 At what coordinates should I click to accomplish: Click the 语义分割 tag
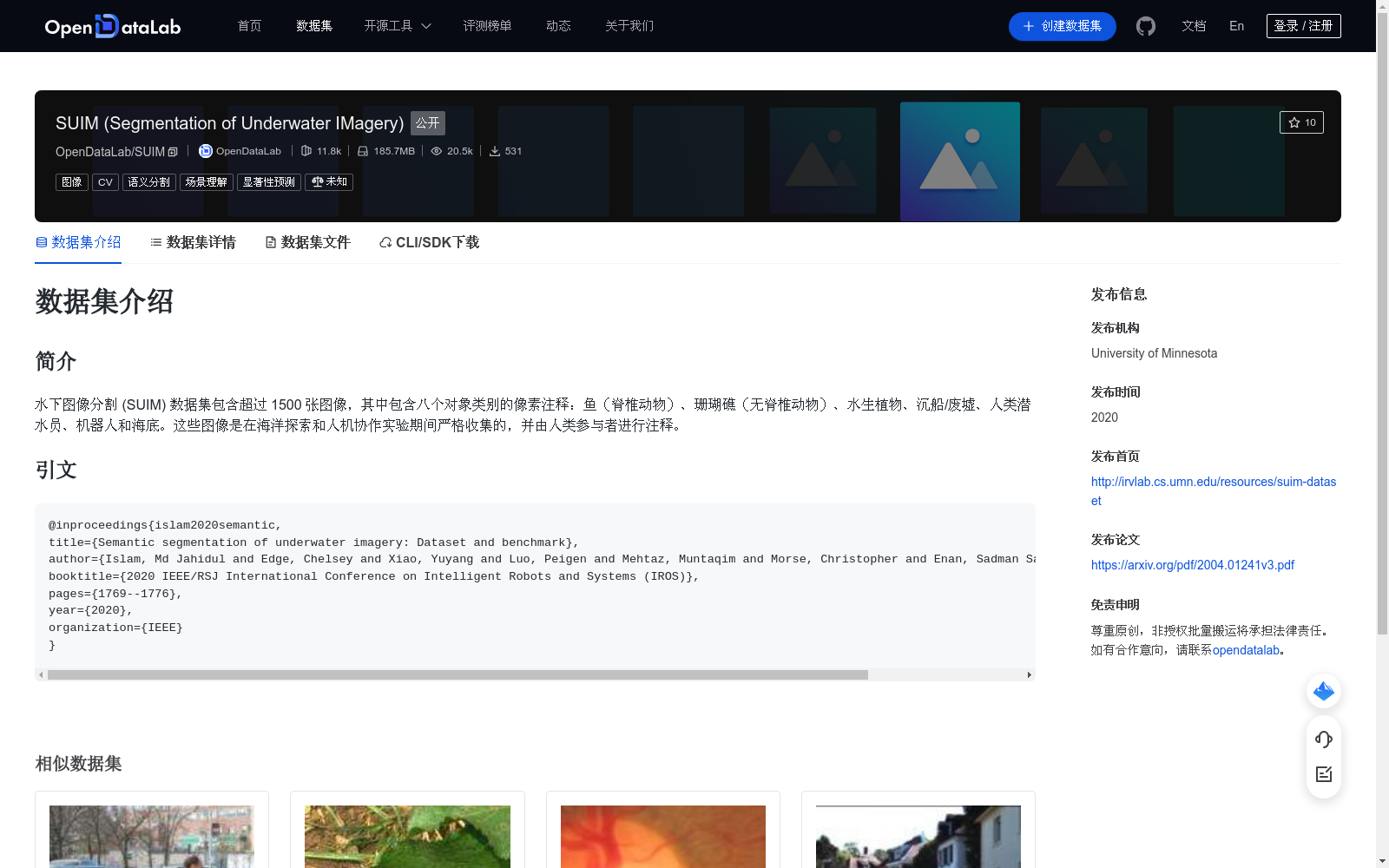click(149, 182)
